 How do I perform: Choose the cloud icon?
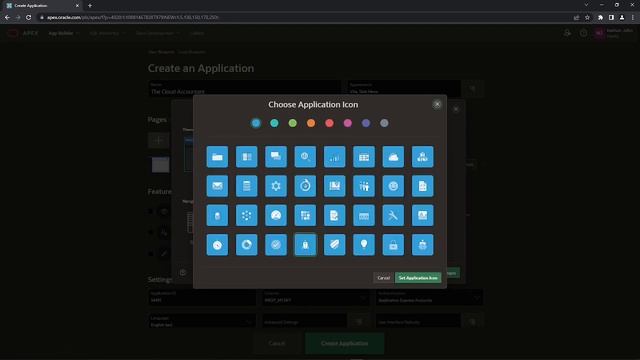(x=393, y=157)
